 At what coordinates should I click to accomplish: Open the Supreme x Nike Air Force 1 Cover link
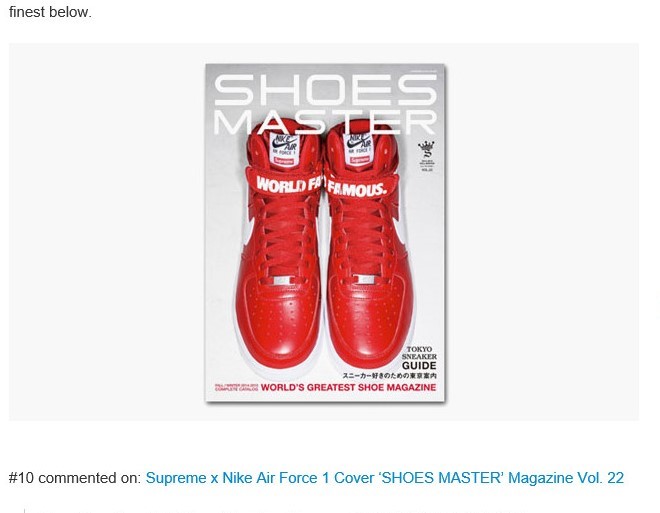pyautogui.click(x=384, y=478)
